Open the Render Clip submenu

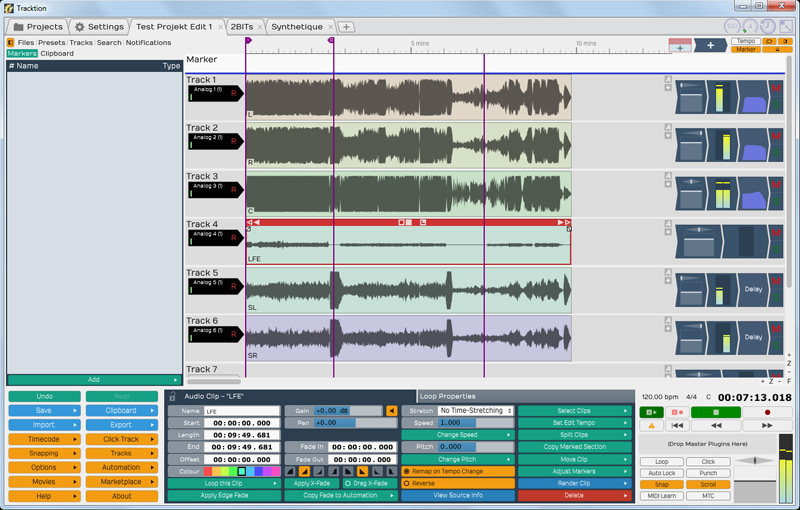573,483
